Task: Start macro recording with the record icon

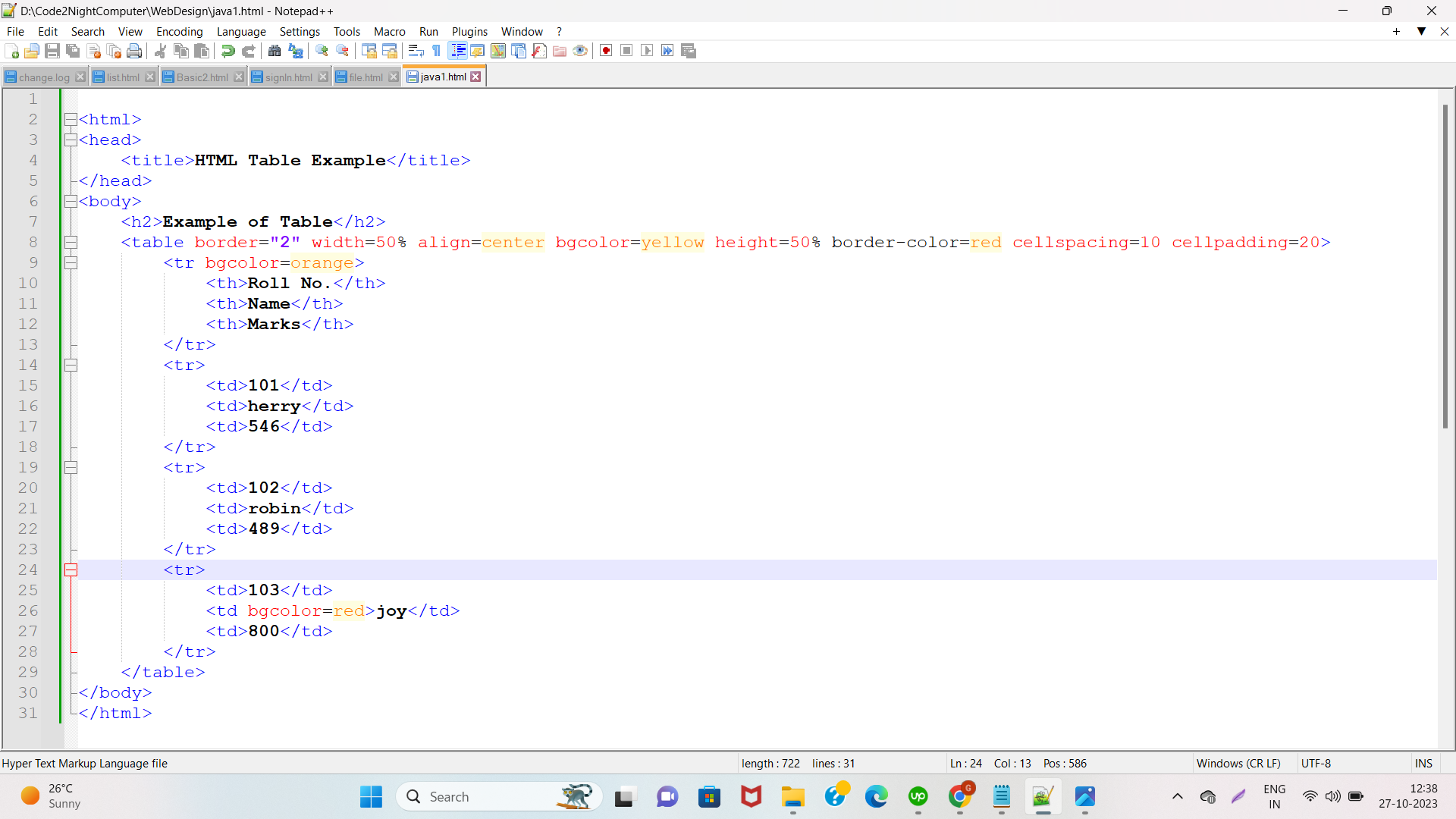Action: [606, 51]
